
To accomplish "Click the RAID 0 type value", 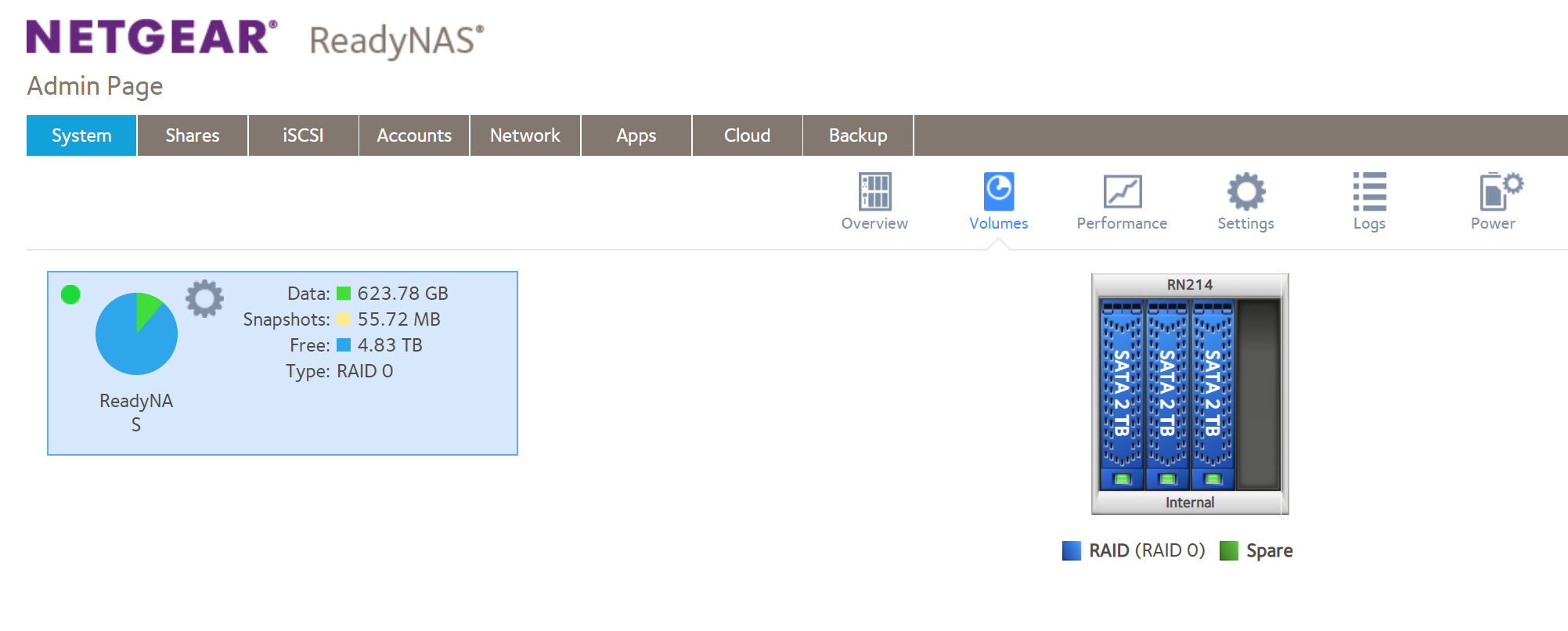I will coord(365,371).
